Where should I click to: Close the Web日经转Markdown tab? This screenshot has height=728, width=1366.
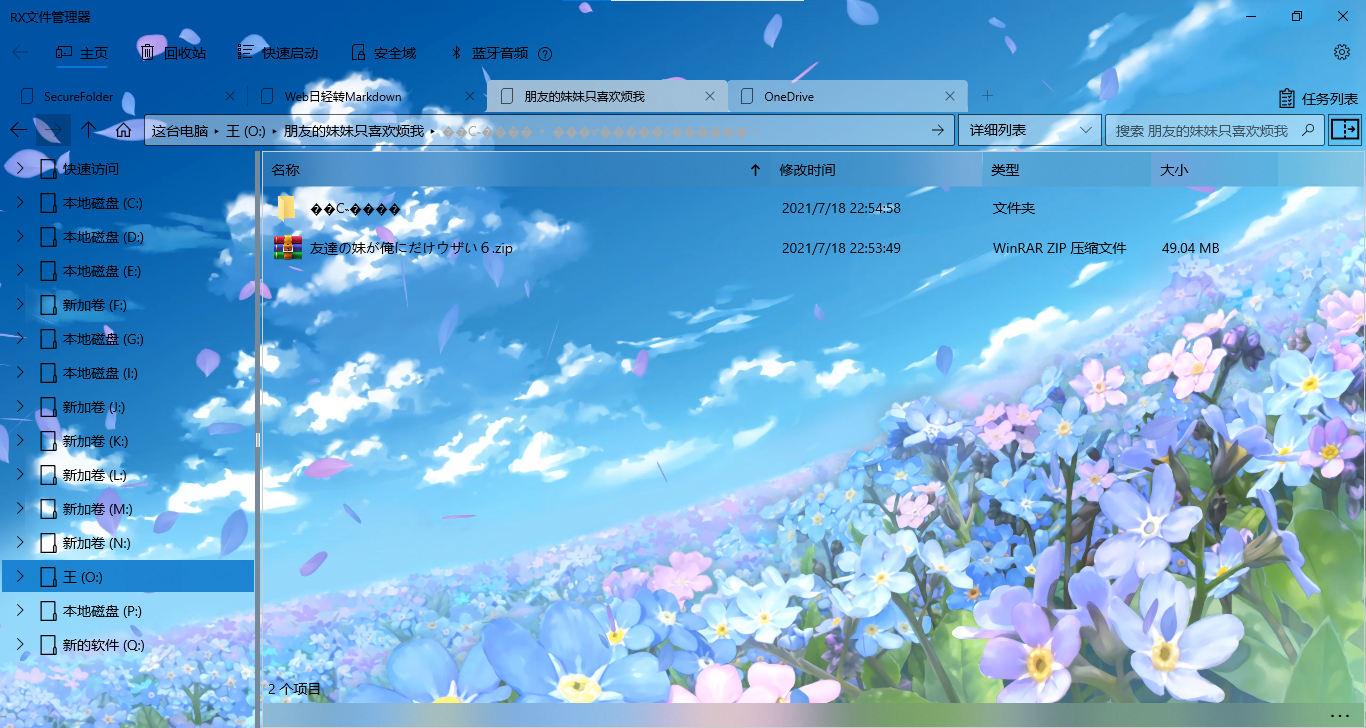[471, 97]
